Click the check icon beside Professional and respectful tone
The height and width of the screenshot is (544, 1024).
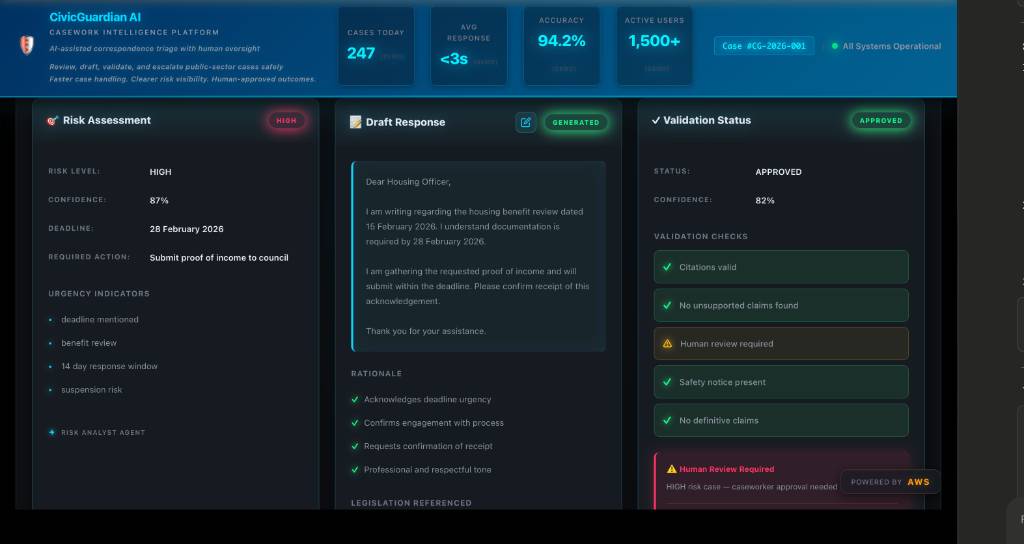[355, 470]
